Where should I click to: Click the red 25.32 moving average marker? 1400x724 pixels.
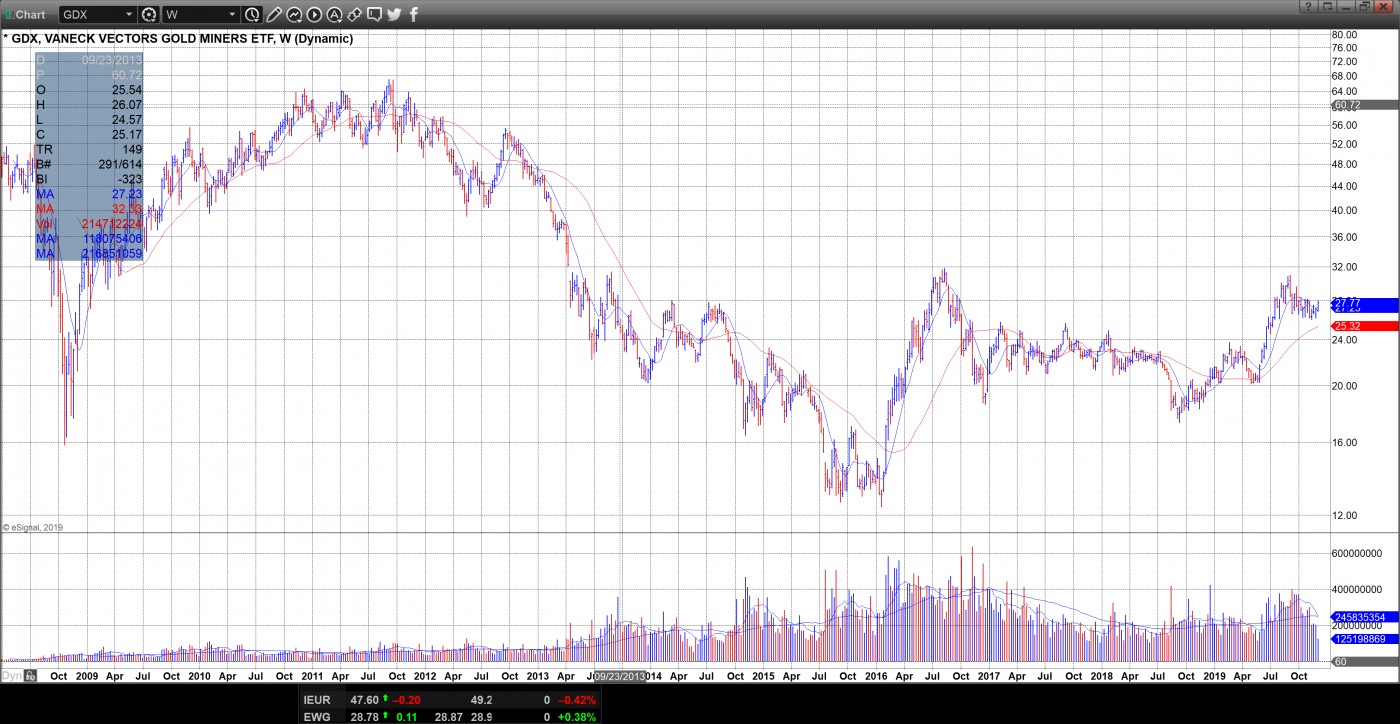(1365, 326)
